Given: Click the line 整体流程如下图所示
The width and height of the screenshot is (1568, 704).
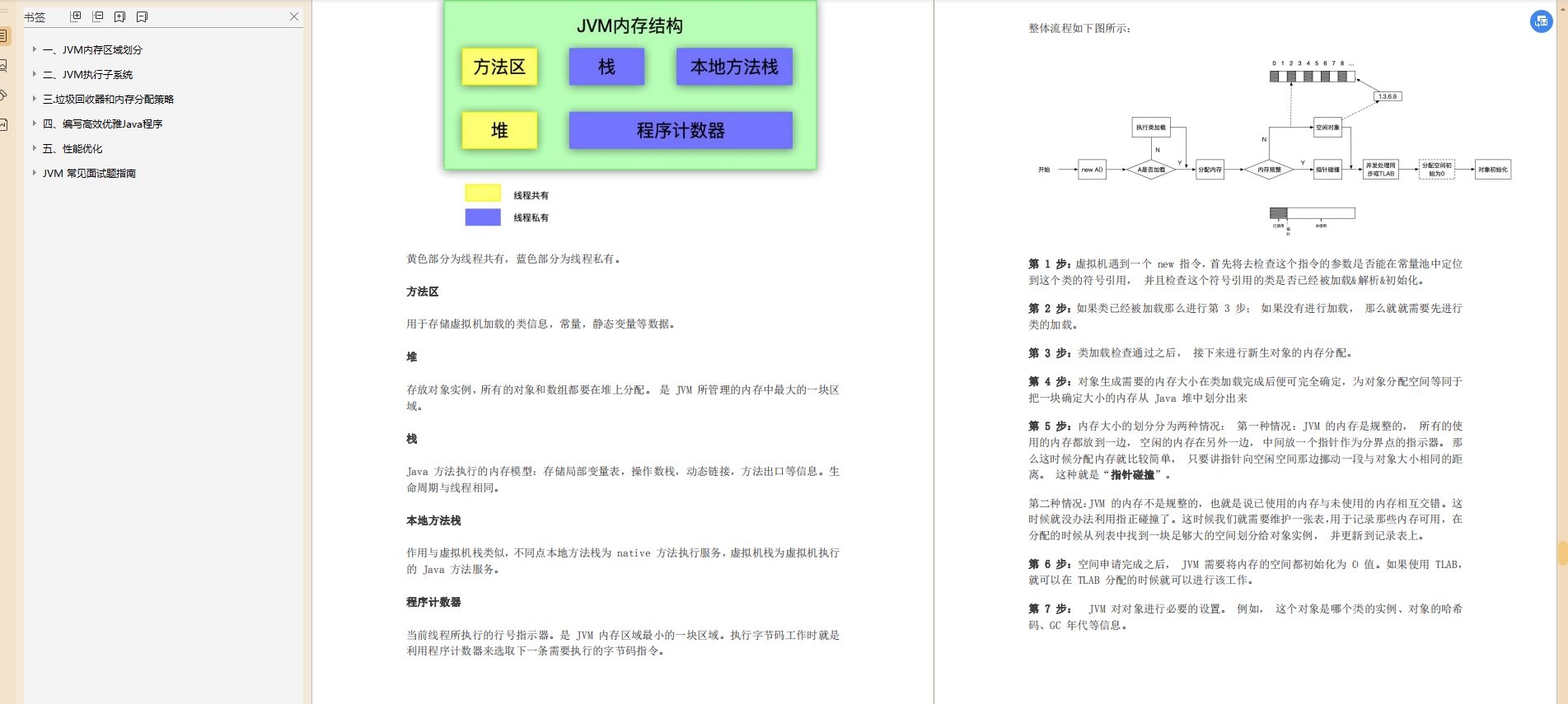Looking at the screenshot, I should coord(1079,28).
